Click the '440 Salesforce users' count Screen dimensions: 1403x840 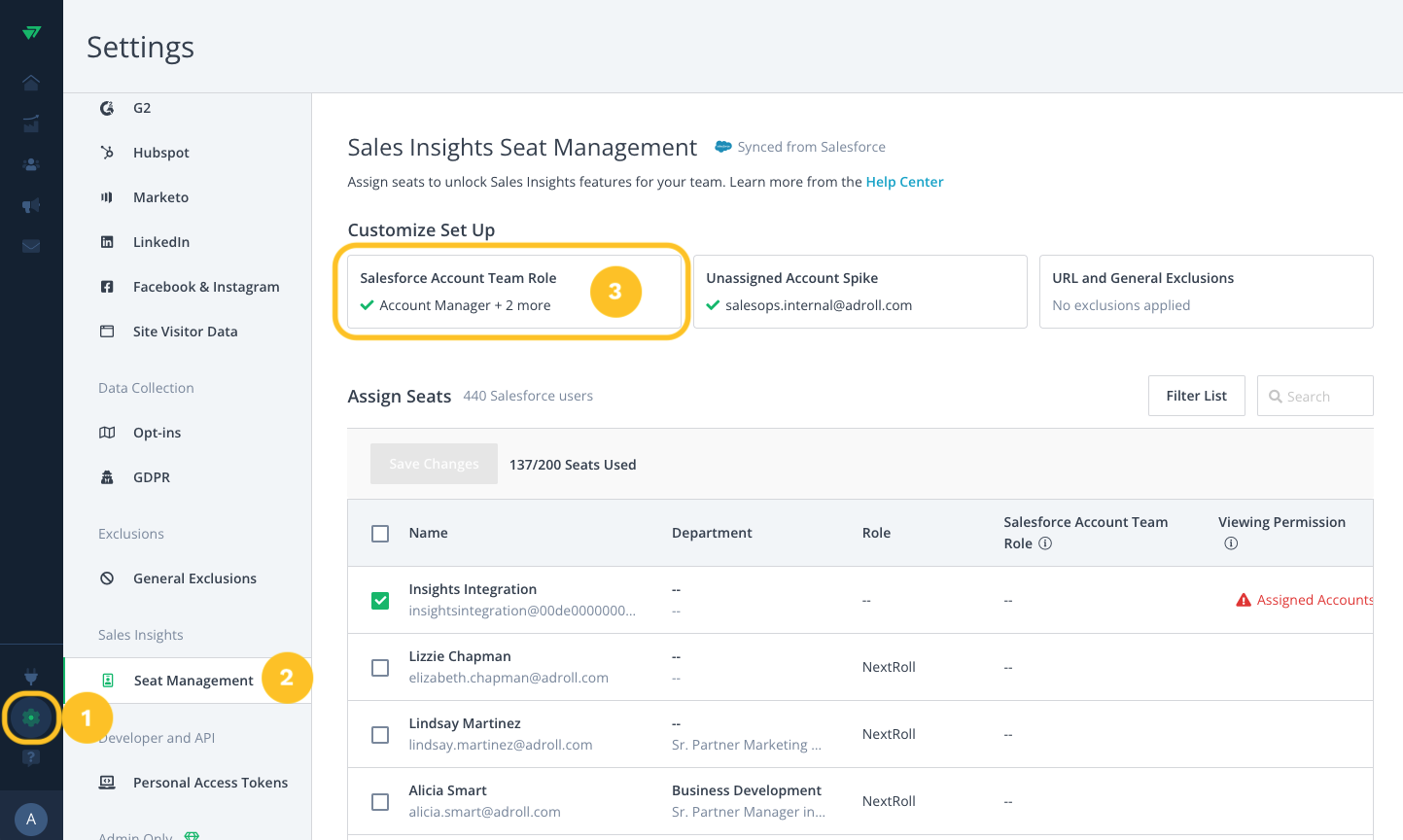pos(528,396)
